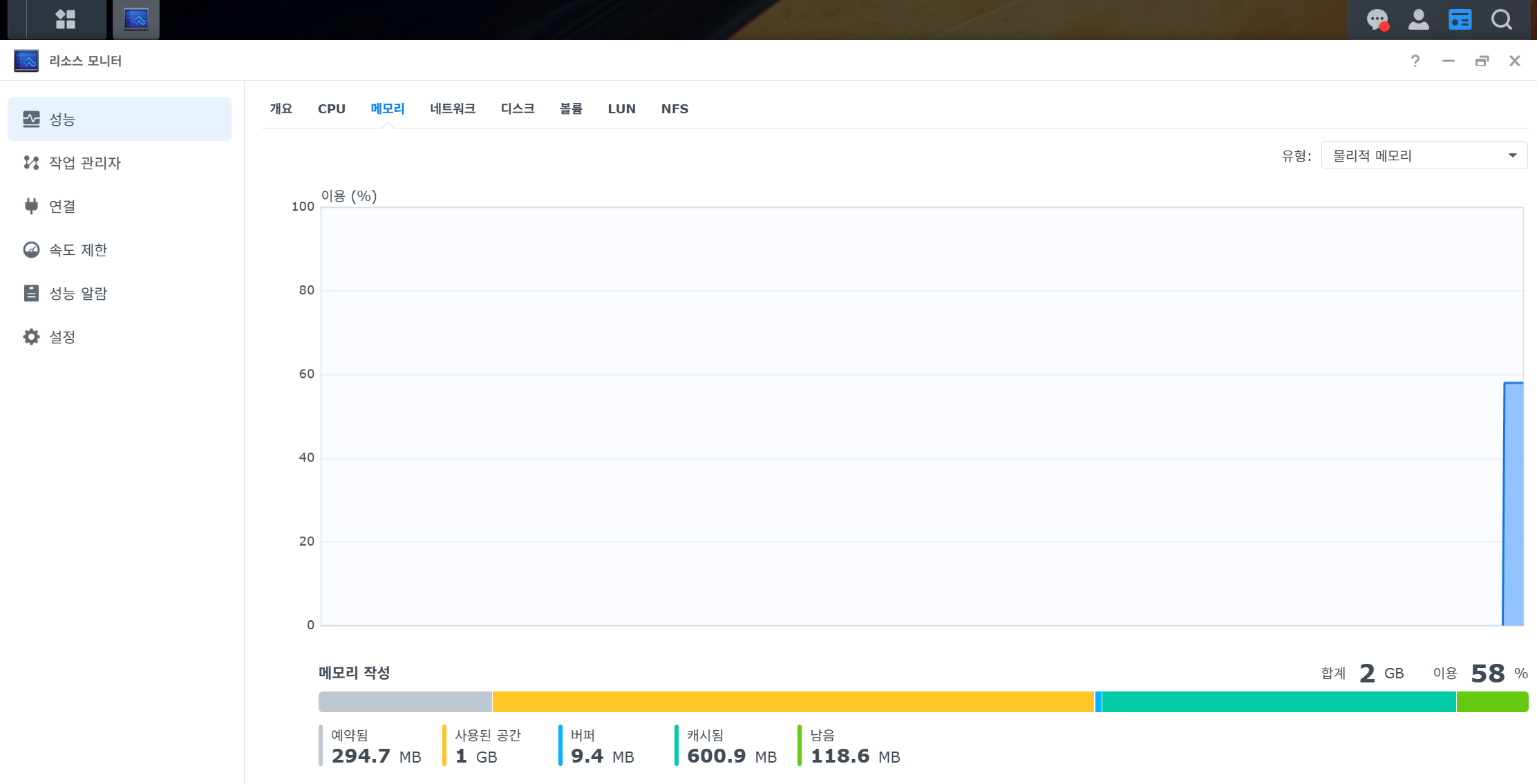Click Resource Monitor taskbar icon

coord(136,19)
